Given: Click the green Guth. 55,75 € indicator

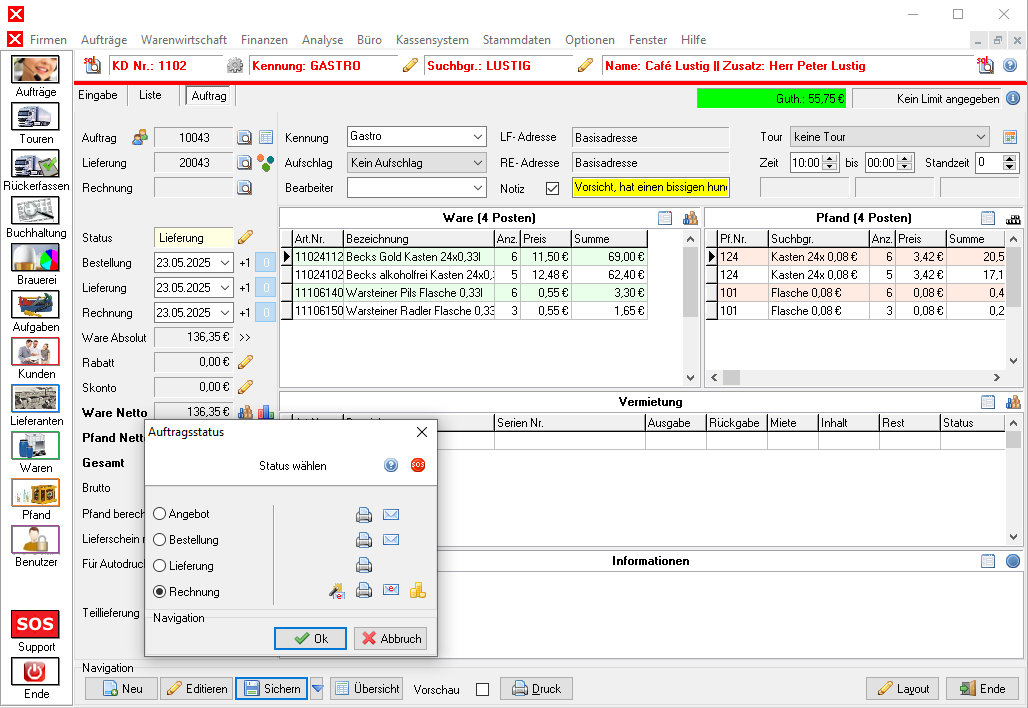Looking at the screenshot, I should 771,99.
